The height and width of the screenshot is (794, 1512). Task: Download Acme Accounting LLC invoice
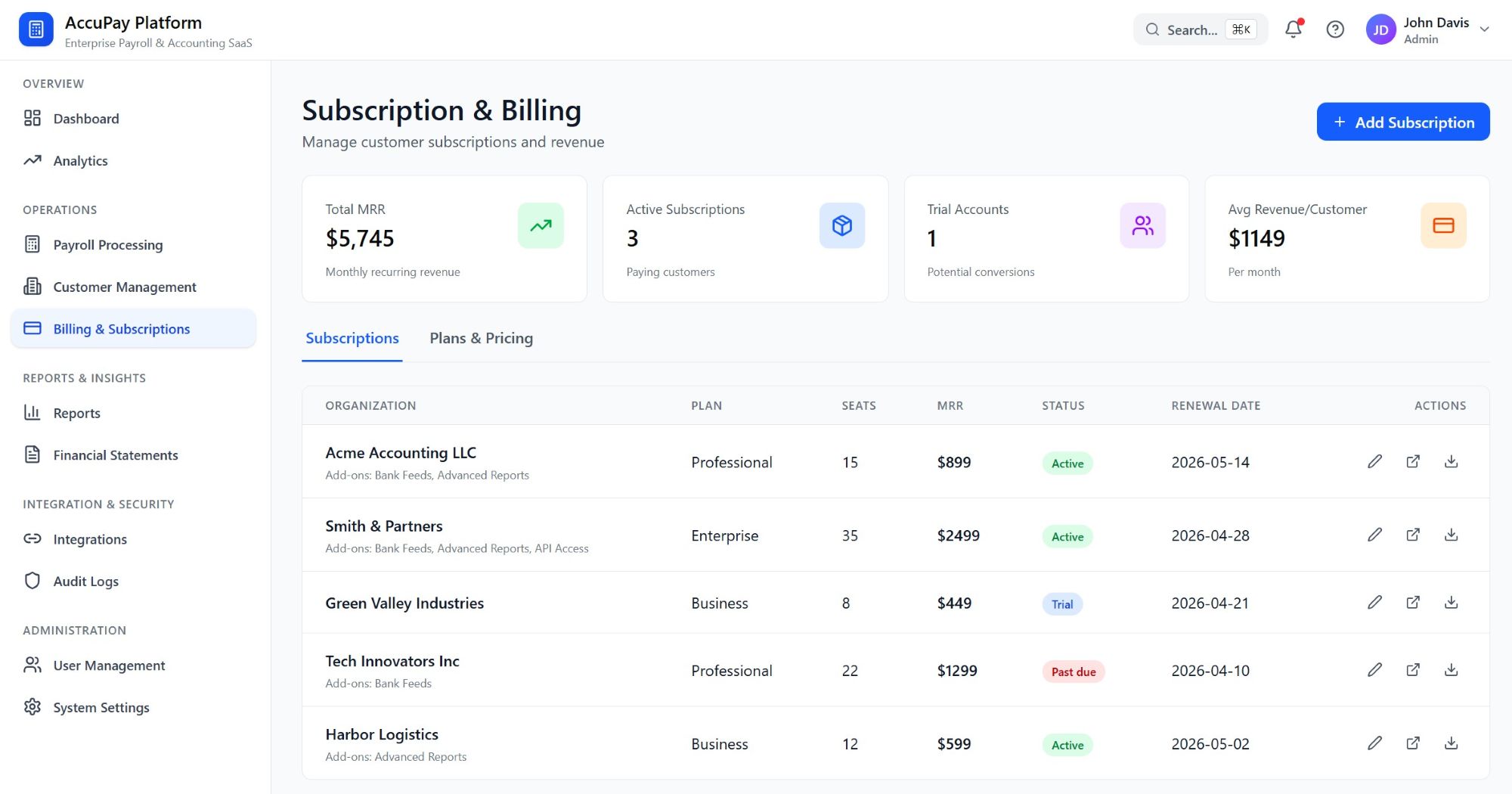coord(1451,461)
